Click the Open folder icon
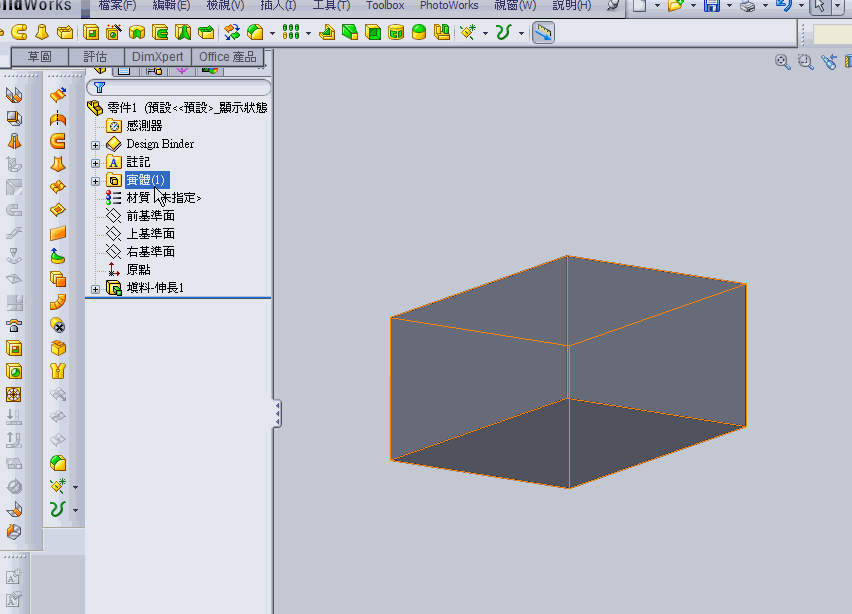The image size is (852, 614). pyautogui.click(x=675, y=6)
